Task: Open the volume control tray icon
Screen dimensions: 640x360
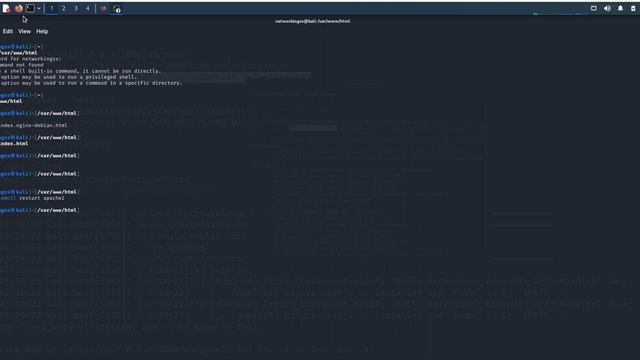Action: (x=607, y=8)
